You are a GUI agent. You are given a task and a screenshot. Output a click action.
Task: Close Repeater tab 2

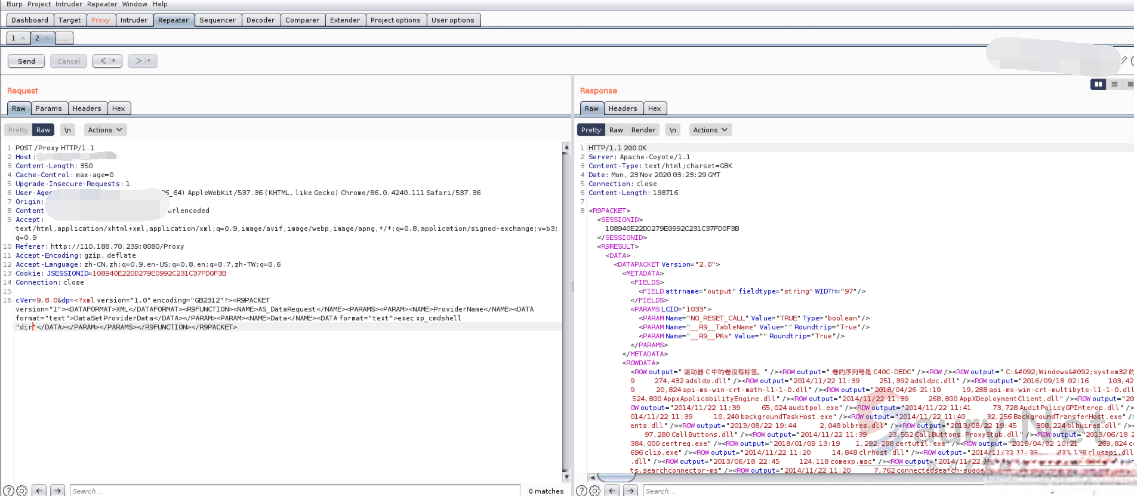click(47, 38)
